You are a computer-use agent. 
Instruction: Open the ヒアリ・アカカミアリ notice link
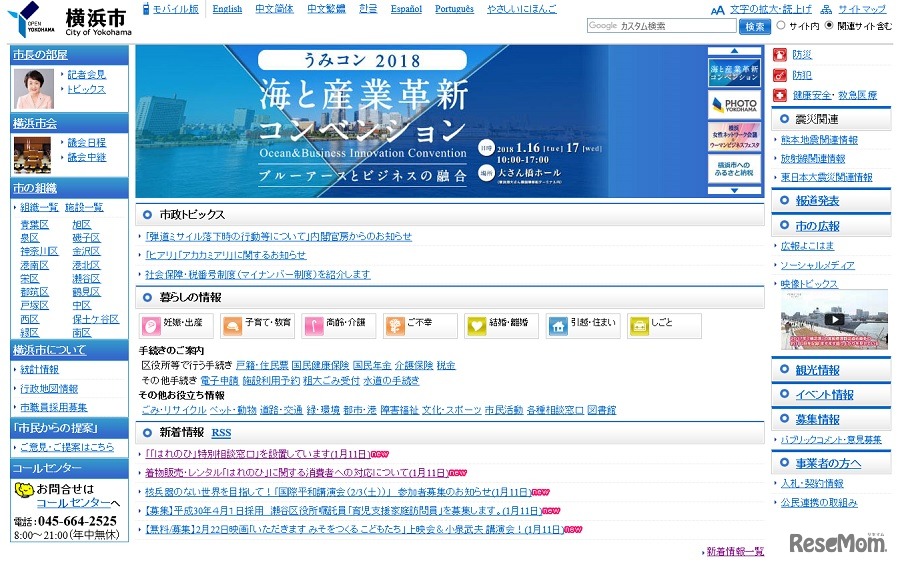tap(226, 255)
